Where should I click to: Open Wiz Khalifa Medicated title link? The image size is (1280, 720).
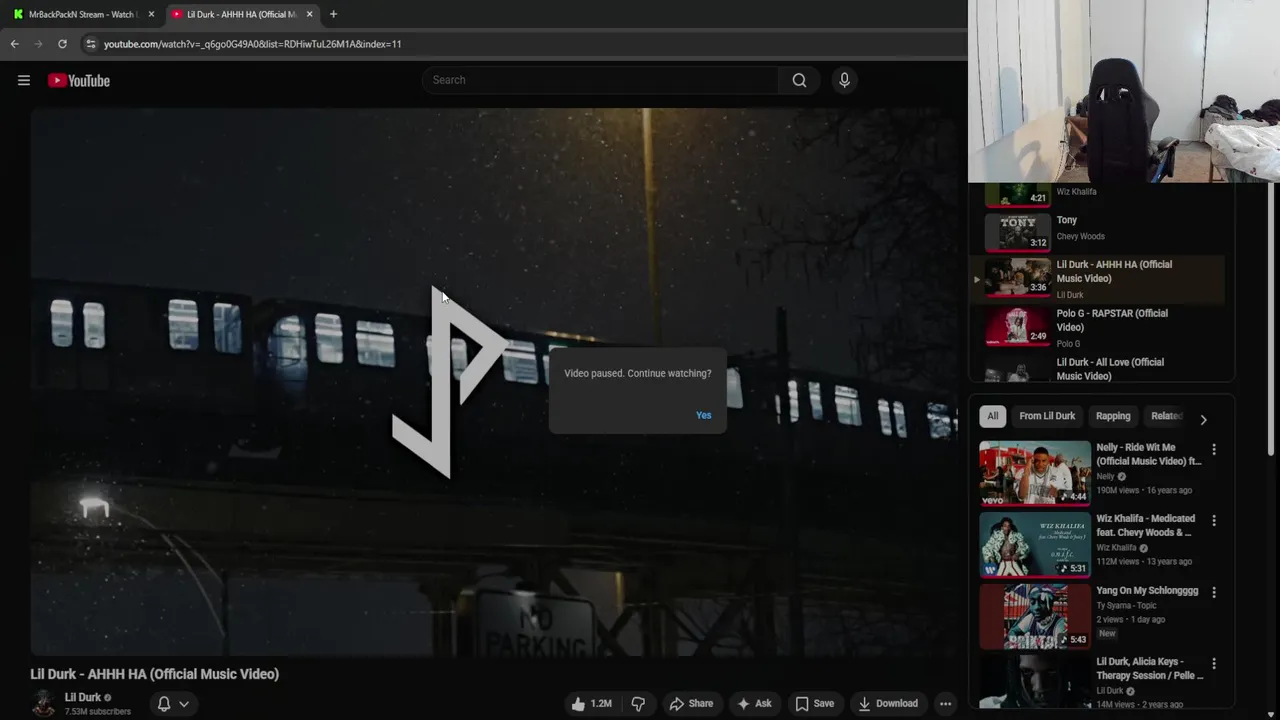1146,525
